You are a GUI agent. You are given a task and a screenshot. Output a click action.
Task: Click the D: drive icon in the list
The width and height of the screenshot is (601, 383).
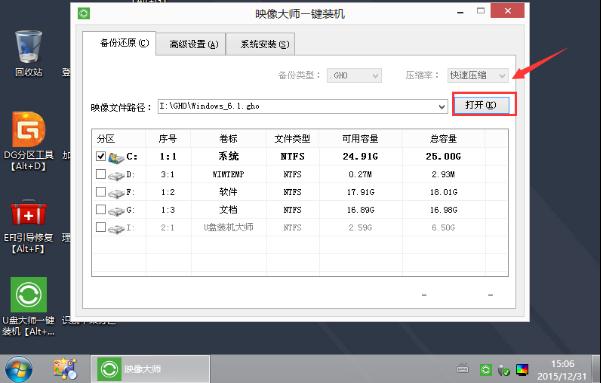pos(116,176)
